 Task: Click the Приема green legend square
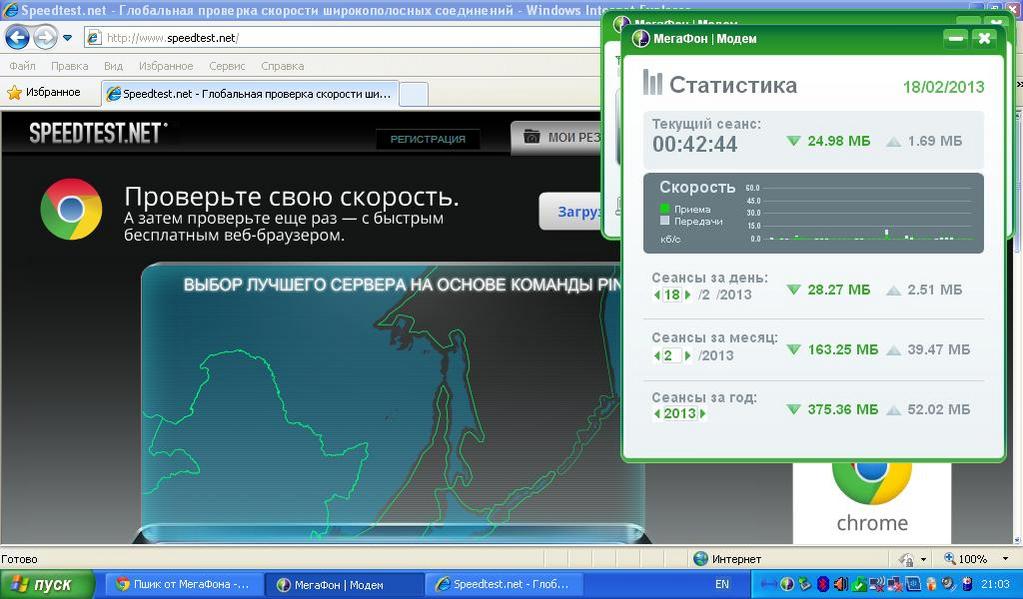tap(665, 209)
